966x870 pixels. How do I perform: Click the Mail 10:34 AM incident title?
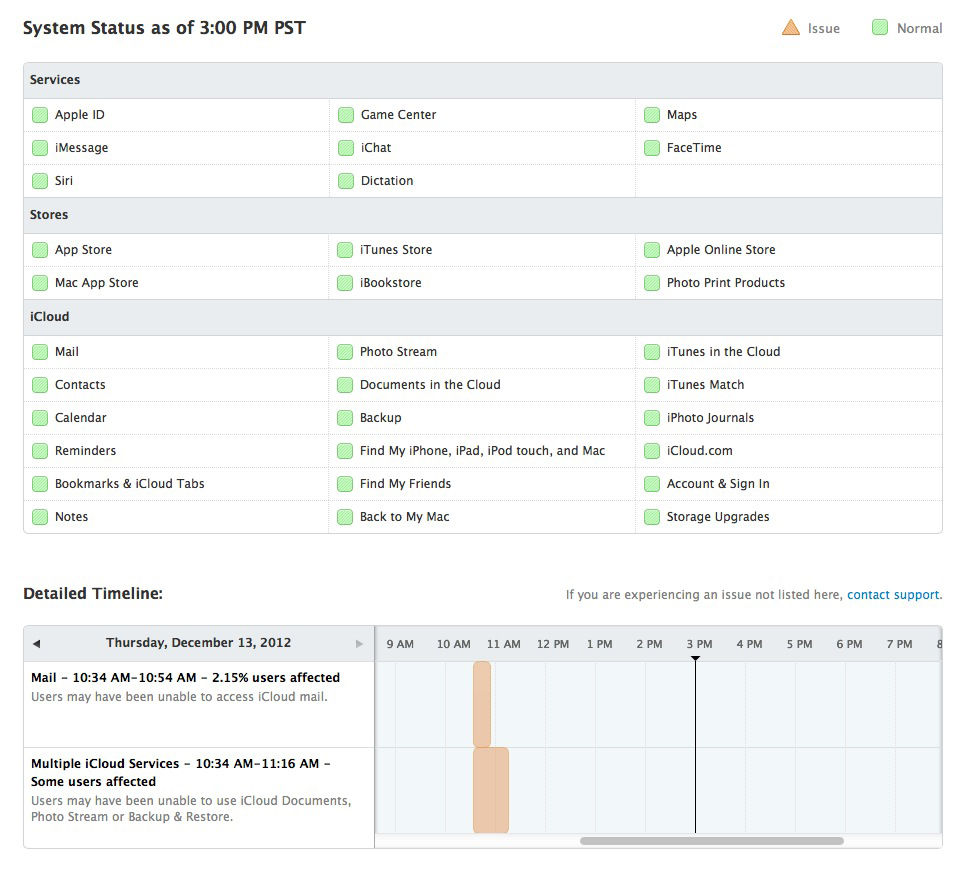pyautogui.click(x=185, y=678)
